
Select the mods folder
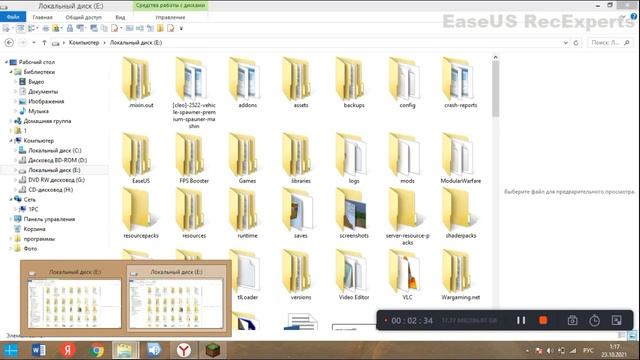pos(407,158)
